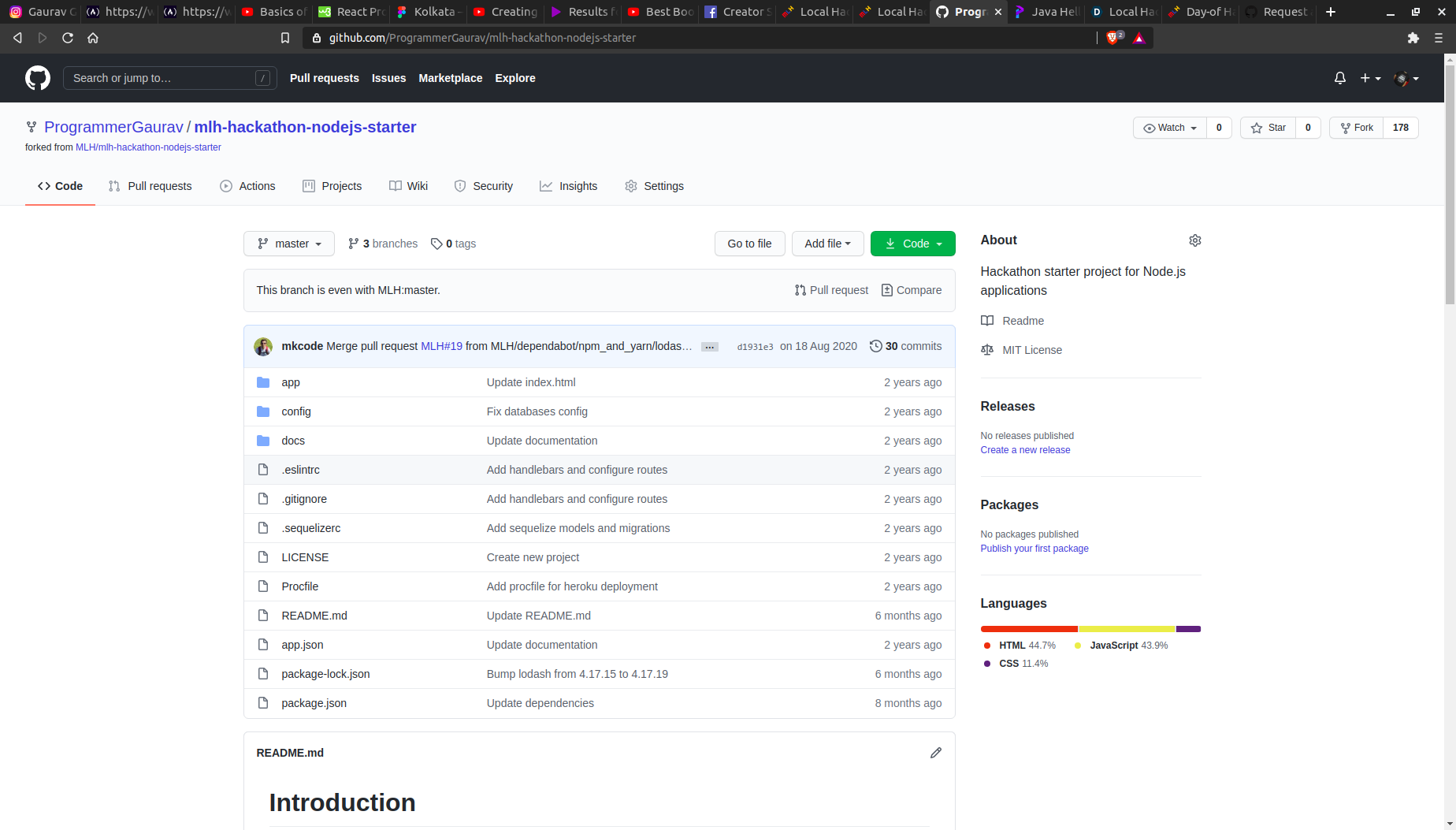Click the Brave Rewards triangle icon
Viewport: 1456px width, 830px height.
(x=1139, y=38)
